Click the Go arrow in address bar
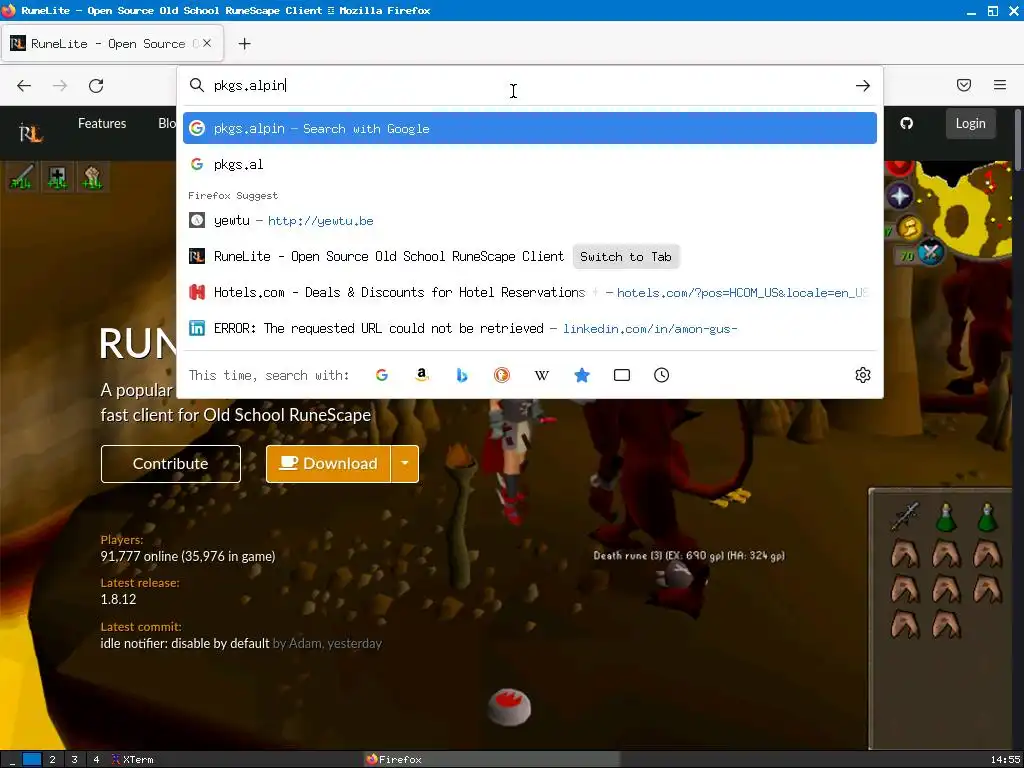Viewport: 1024px width, 768px height. pyautogui.click(x=863, y=86)
